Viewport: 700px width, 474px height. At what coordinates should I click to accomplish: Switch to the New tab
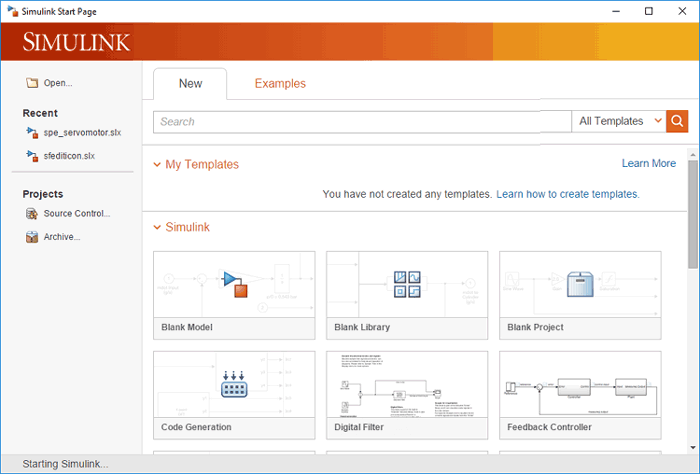(190, 83)
